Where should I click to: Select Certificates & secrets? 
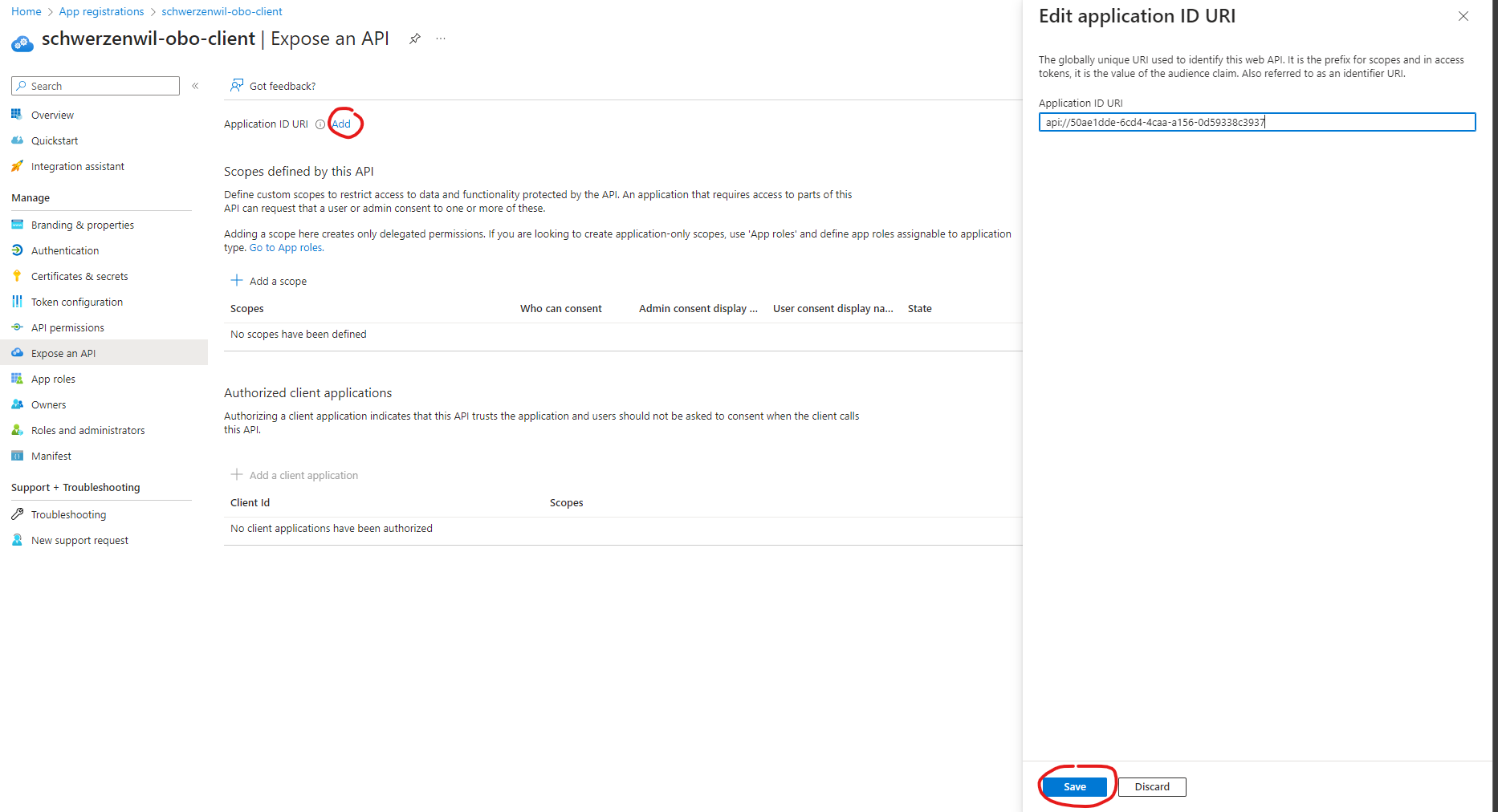pyautogui.click(x=79, y=275)
